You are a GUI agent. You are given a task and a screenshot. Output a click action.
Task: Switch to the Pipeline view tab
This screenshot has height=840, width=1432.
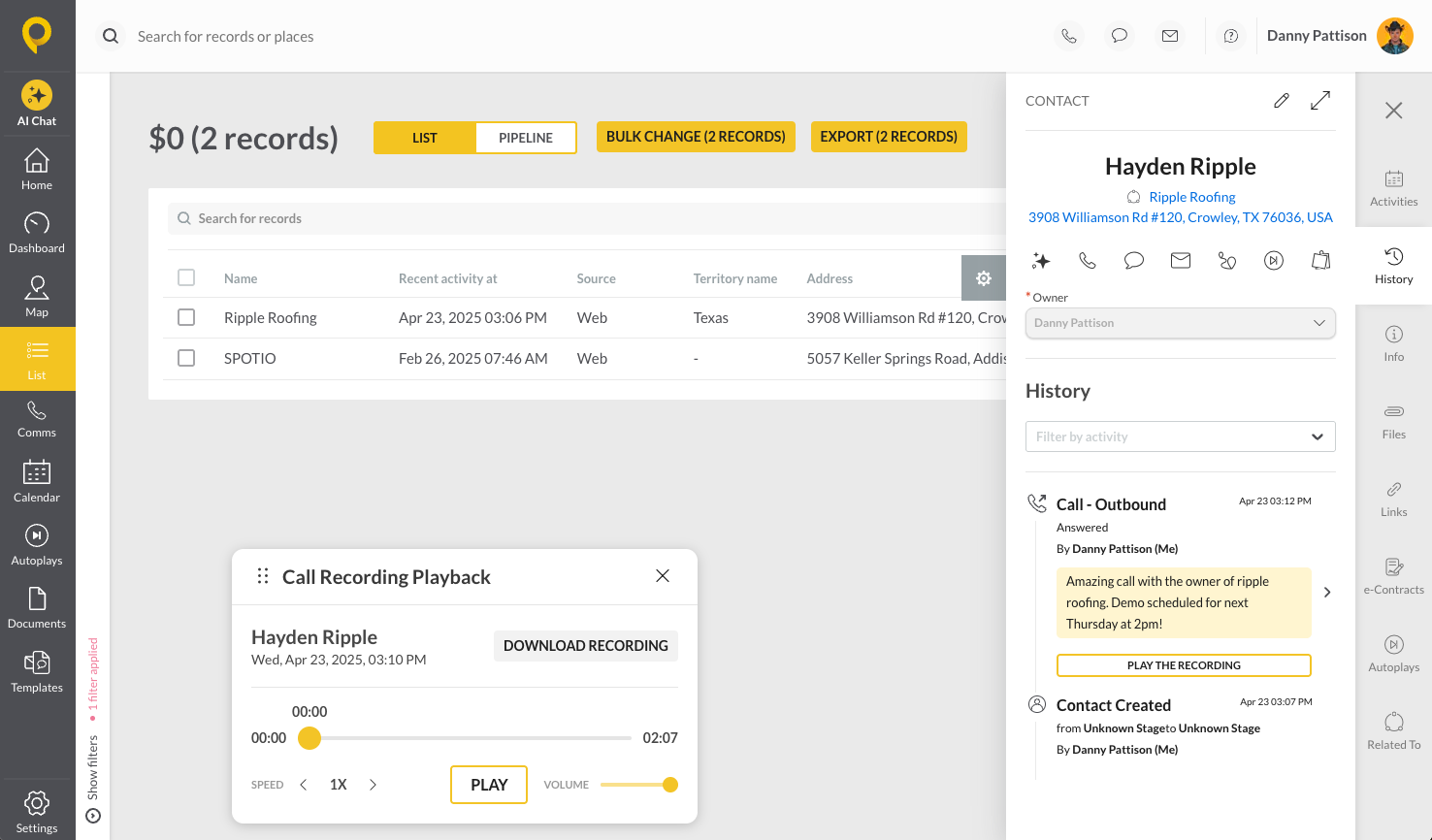point(525,138)
